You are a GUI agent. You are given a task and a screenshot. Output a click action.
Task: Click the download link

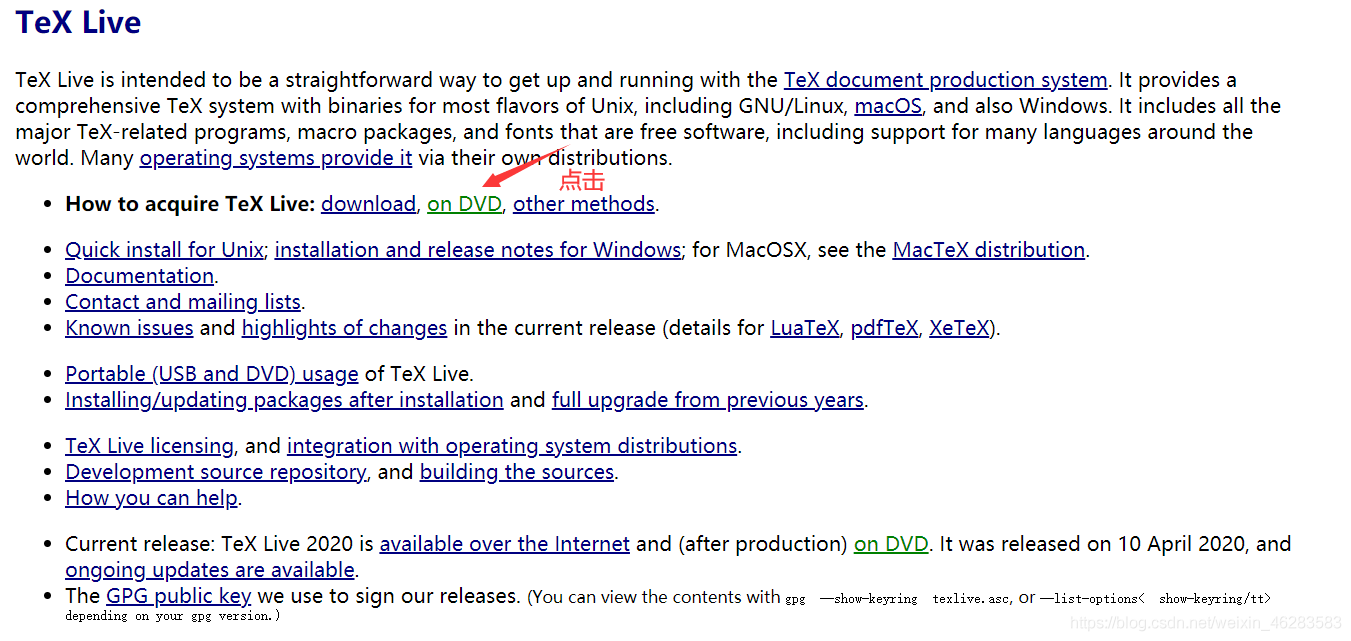[x=368, y=204]
